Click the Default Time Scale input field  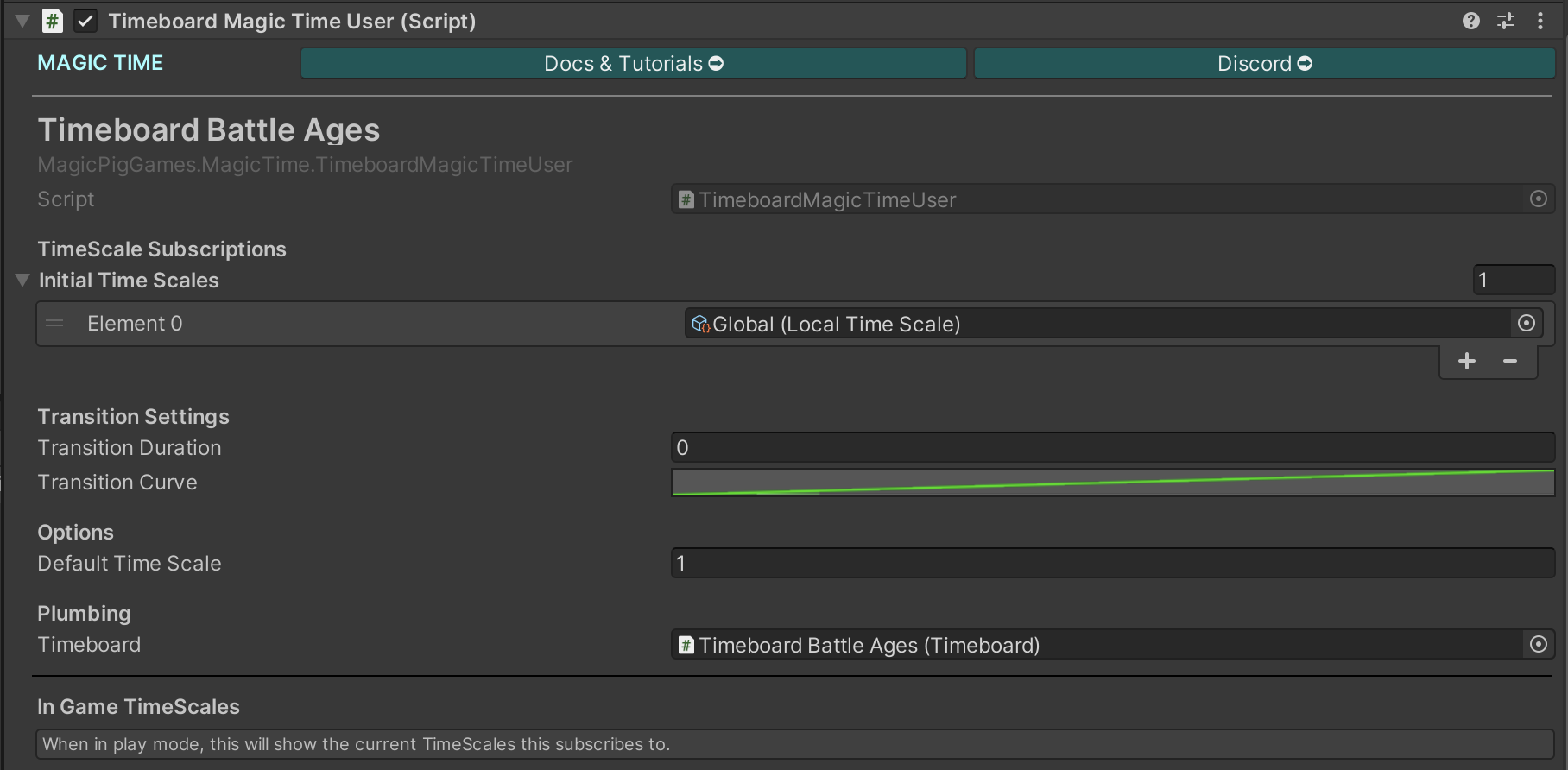click(x=1112, y=564)
